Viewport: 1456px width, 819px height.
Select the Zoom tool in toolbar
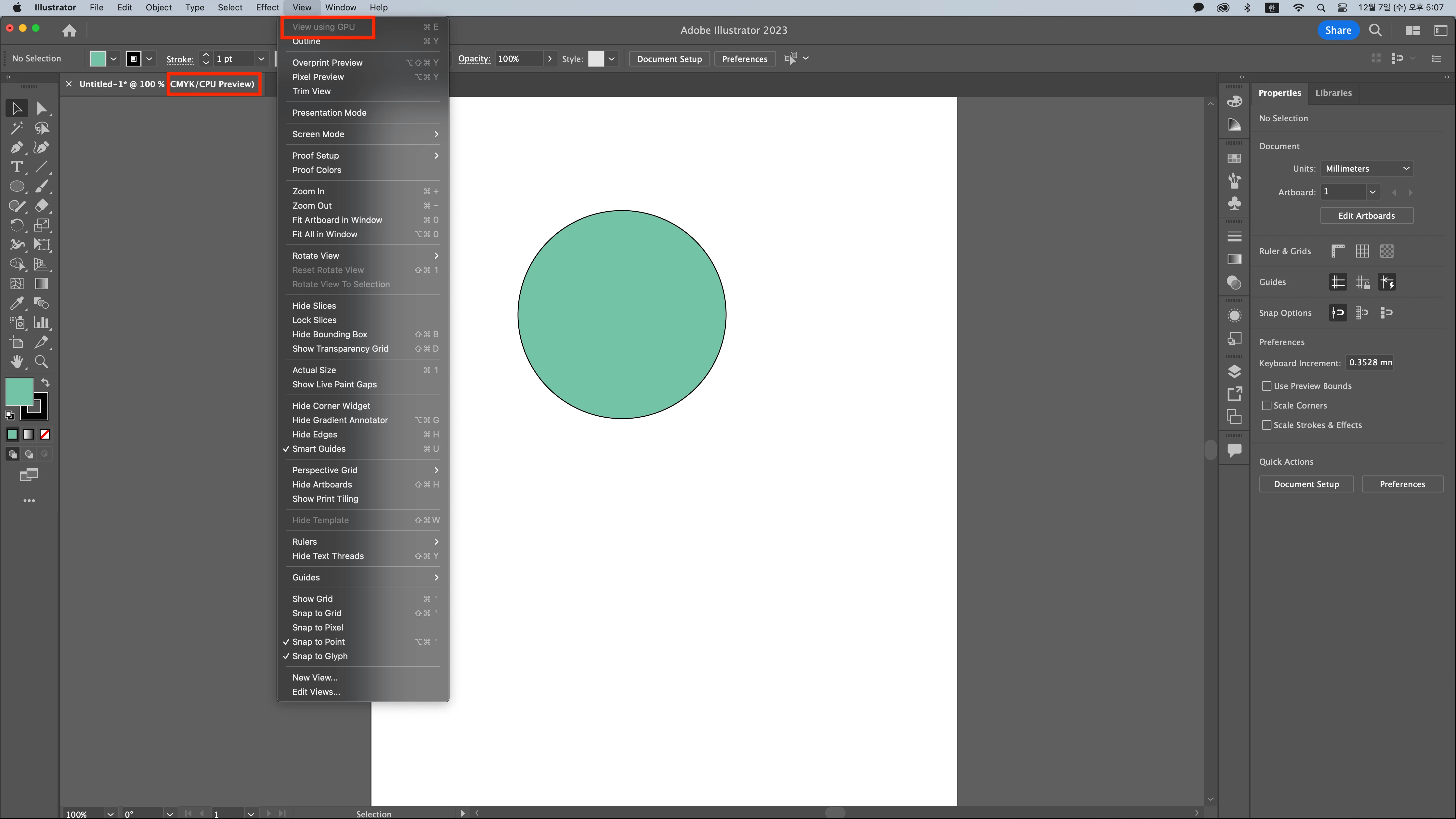tap(41, 362)
